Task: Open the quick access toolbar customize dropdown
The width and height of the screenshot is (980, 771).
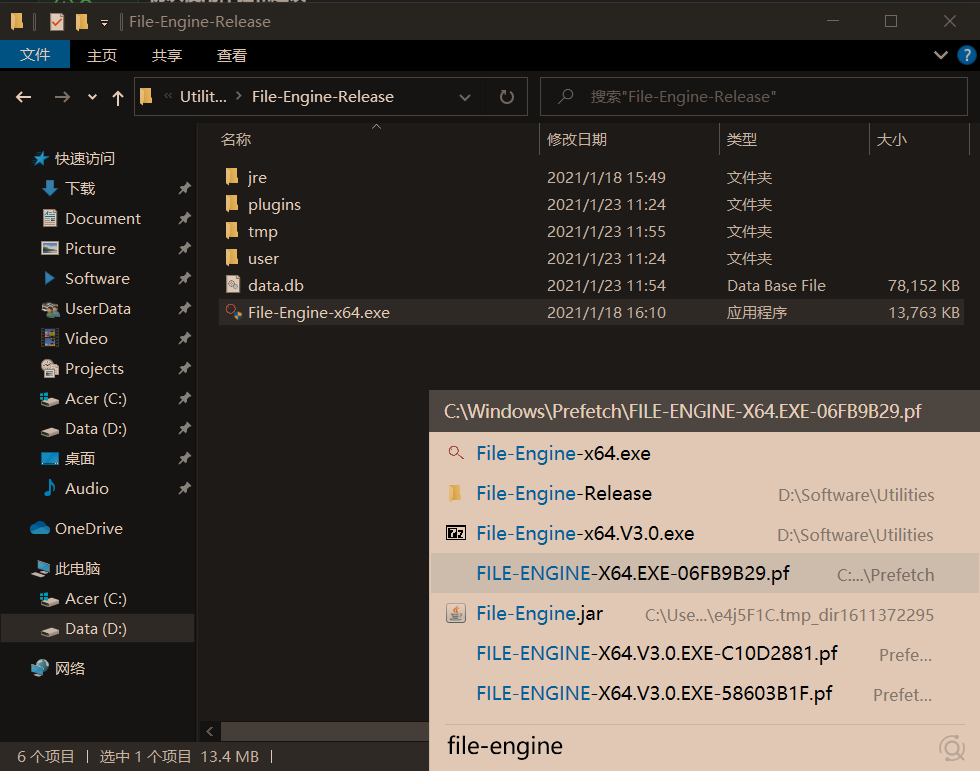Action: 104,23
